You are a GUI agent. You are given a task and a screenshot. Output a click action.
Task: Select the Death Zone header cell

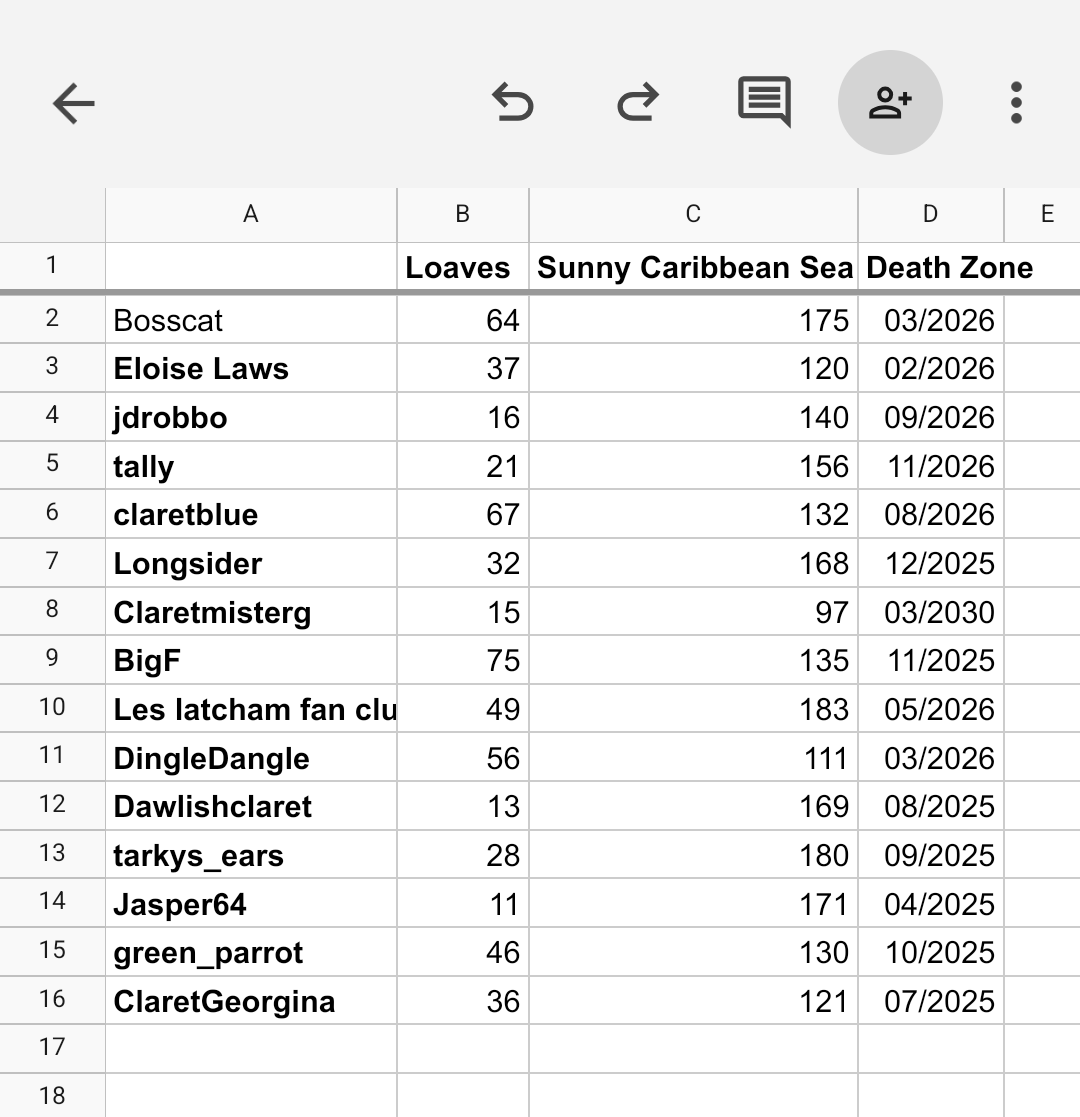click(930, 267)
